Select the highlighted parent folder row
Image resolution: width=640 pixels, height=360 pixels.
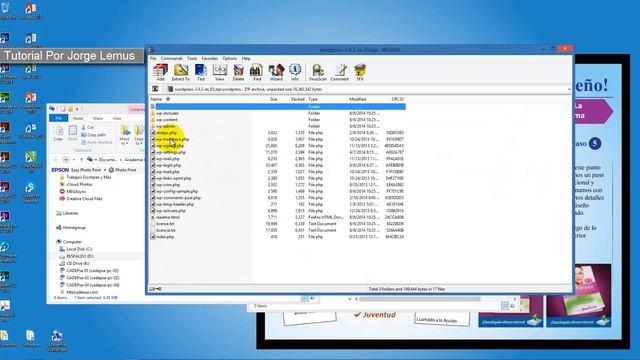tap(278, 107)
